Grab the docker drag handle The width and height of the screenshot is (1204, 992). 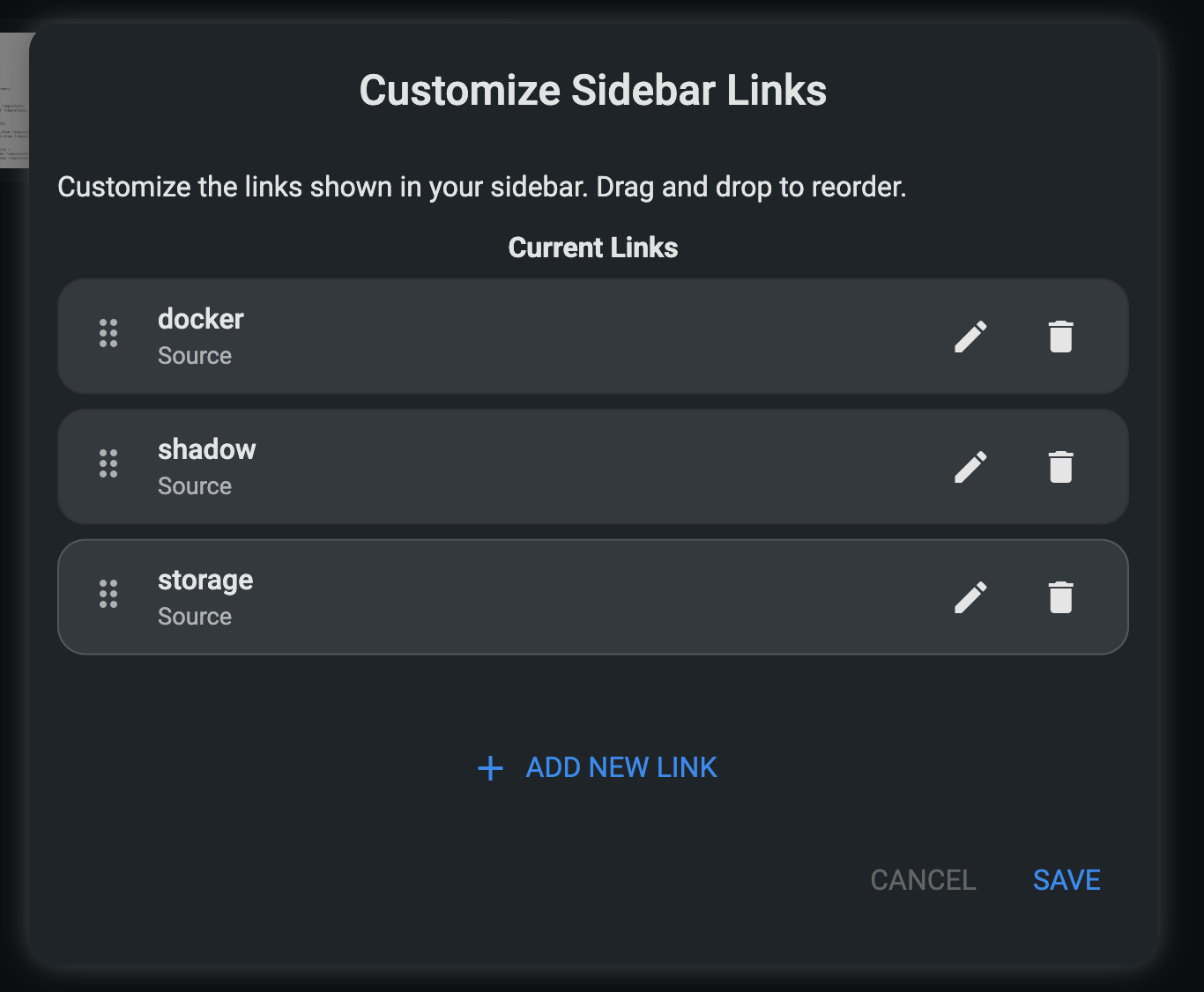tap(108, 333)
